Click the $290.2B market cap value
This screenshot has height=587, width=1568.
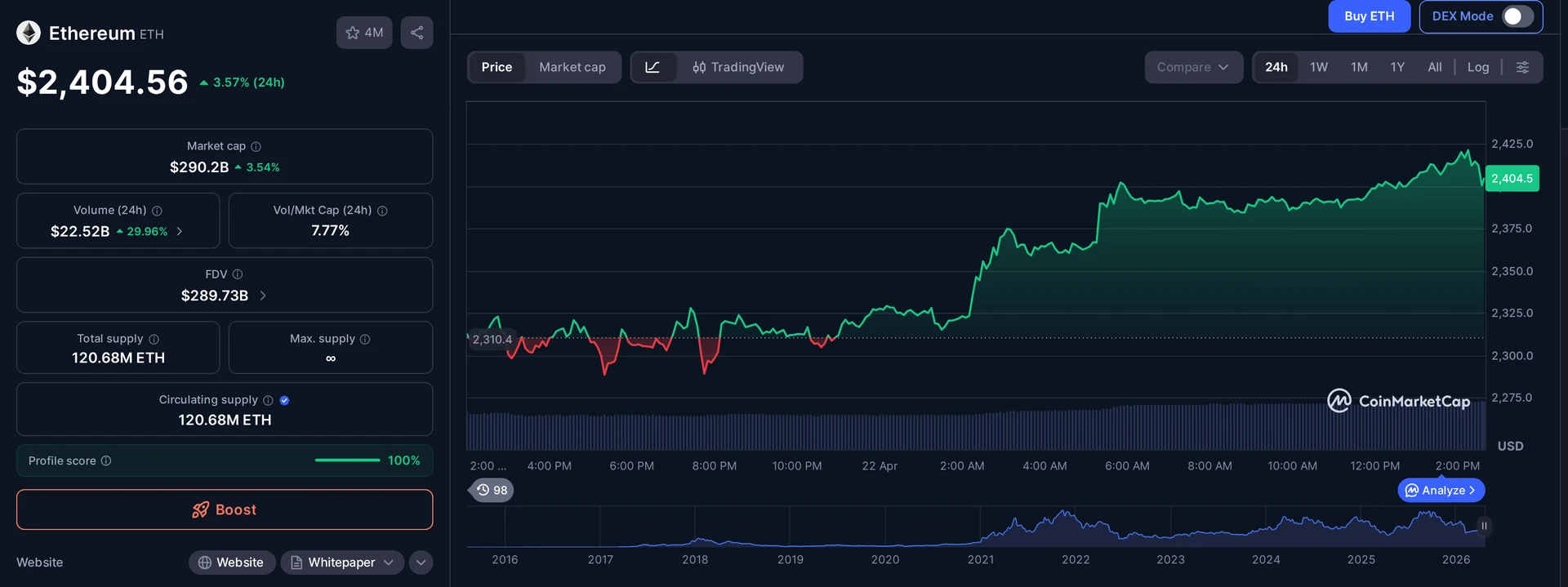click(x=199, y=167)
